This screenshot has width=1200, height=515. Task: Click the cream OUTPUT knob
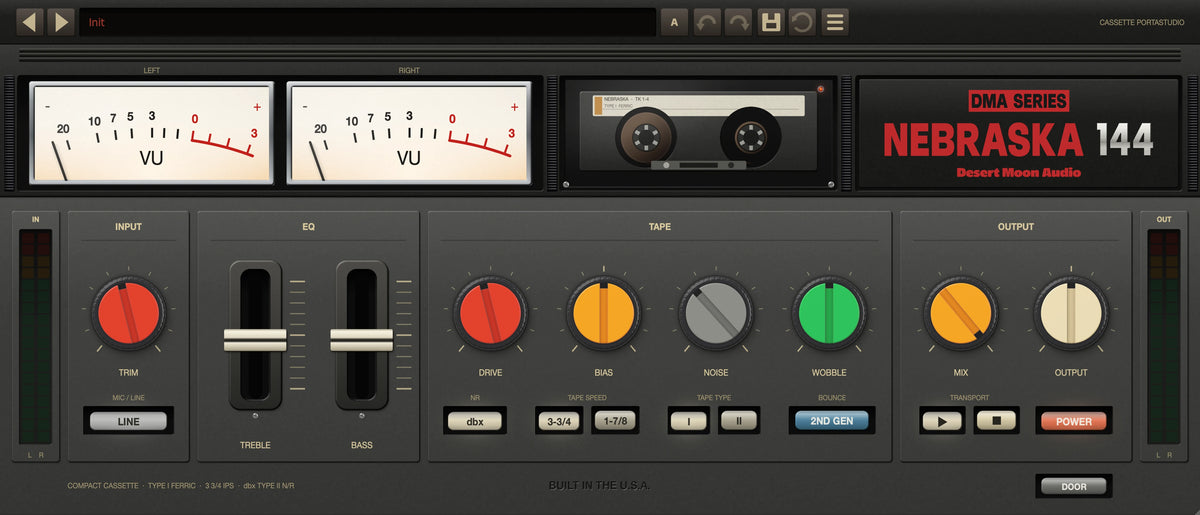coord(1071,314)
